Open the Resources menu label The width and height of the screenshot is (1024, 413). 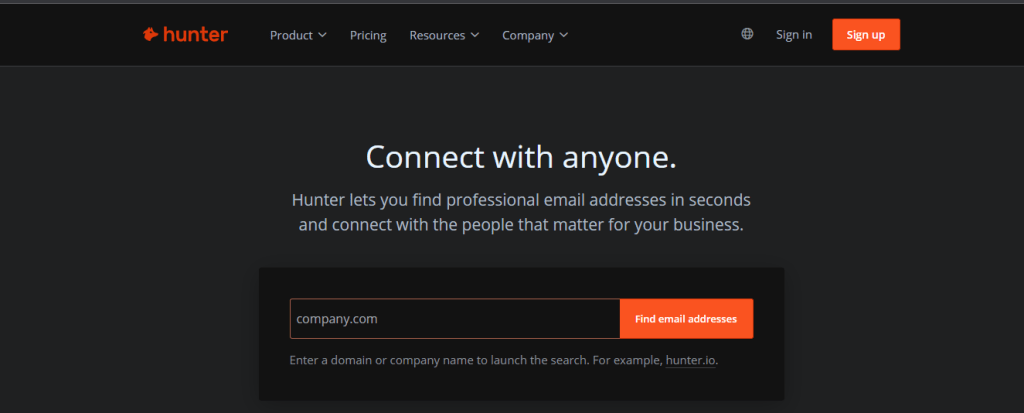pos(437,35)
